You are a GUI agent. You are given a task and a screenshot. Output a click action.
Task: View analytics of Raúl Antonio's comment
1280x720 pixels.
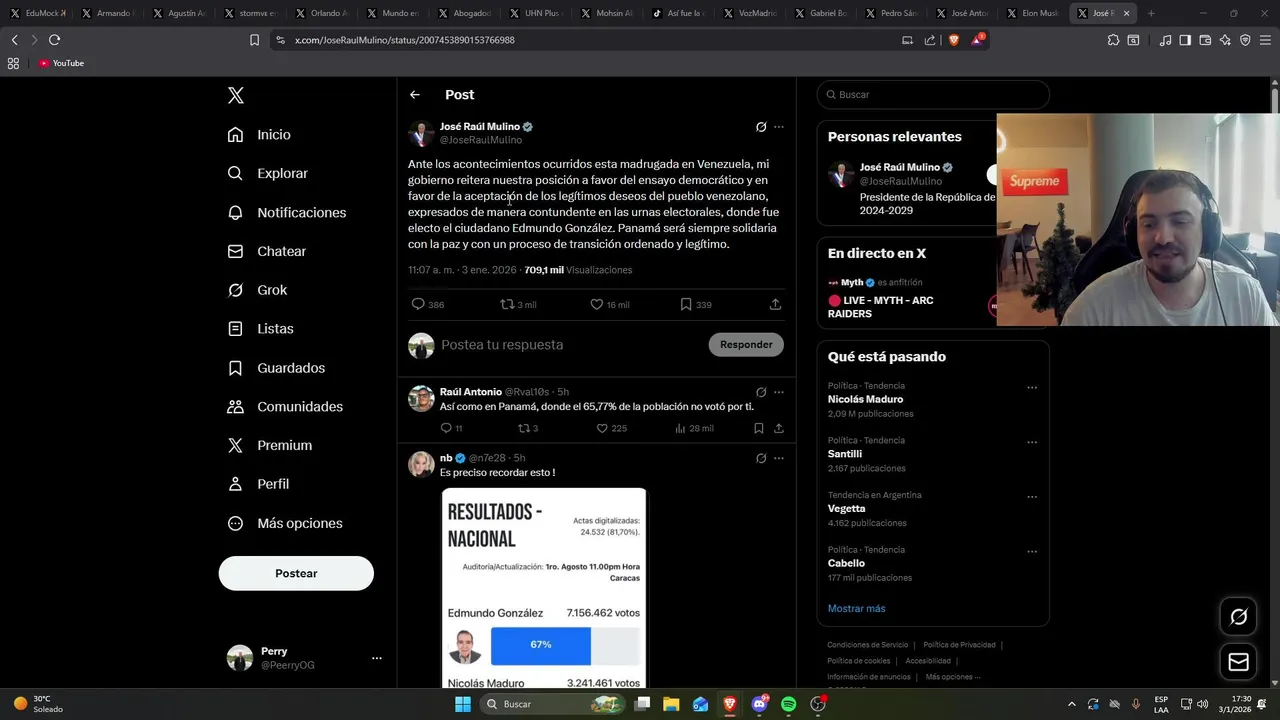[x=694, y=428]
